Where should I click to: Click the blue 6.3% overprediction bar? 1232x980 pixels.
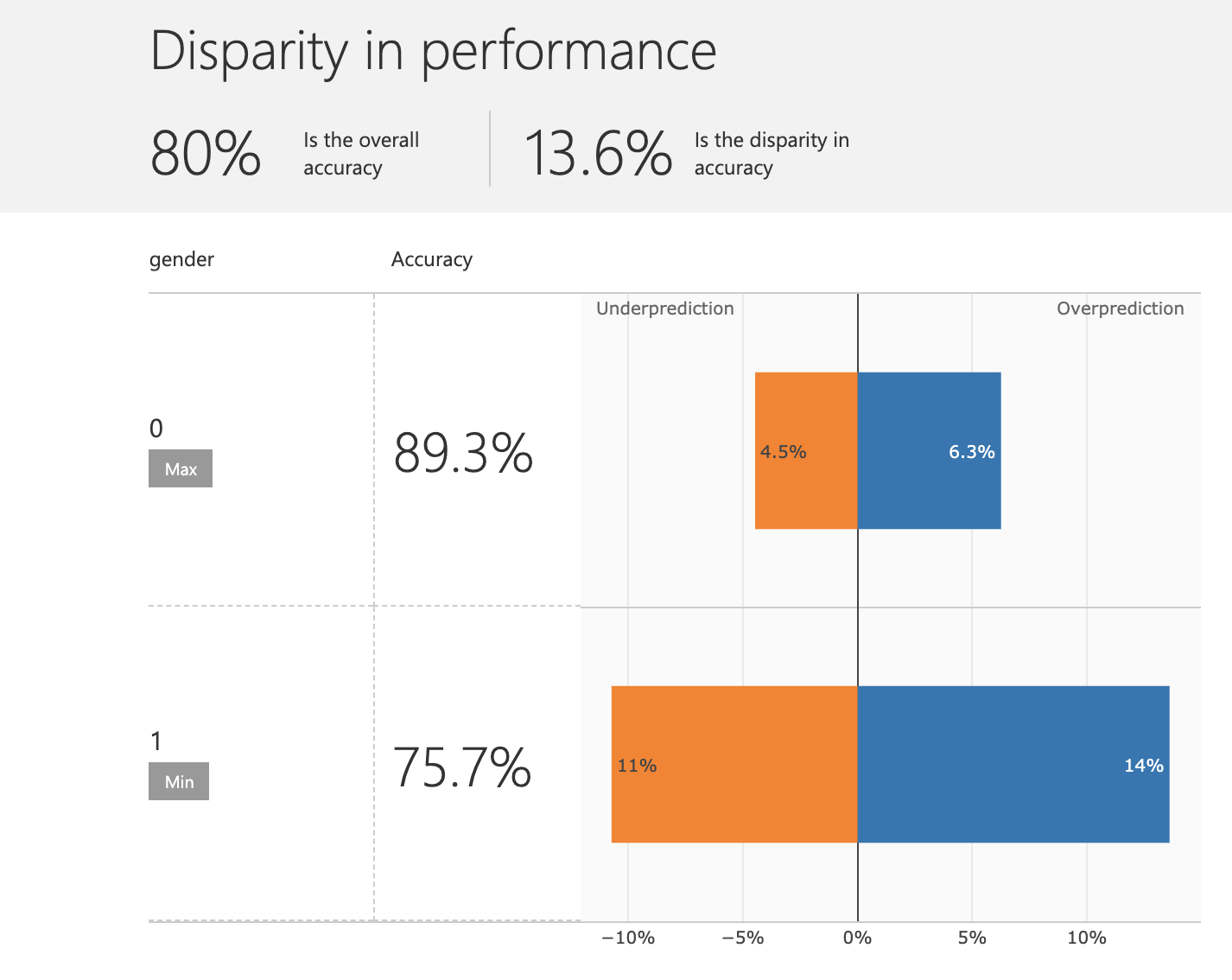pos(929,450)
